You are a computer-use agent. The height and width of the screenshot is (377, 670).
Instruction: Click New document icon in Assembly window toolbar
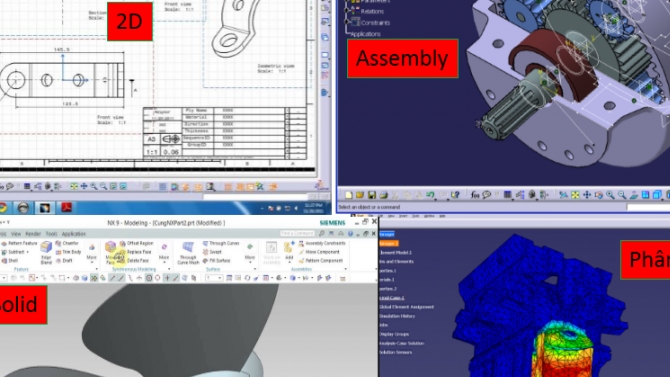click(349, 195)
